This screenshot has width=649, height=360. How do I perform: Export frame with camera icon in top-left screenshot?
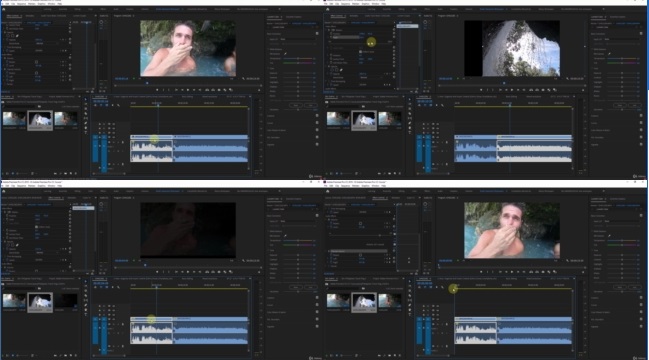tap(219, 90)
